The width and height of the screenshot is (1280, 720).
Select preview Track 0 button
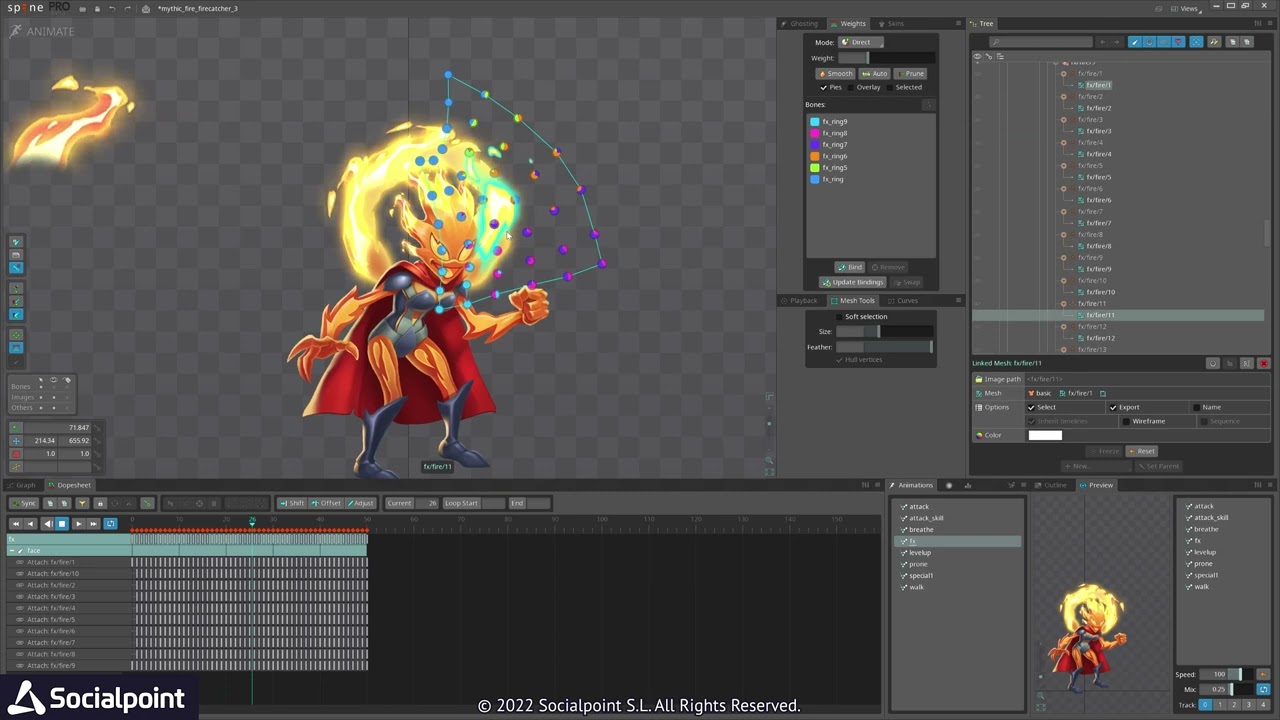click(x=1205, y=705)
